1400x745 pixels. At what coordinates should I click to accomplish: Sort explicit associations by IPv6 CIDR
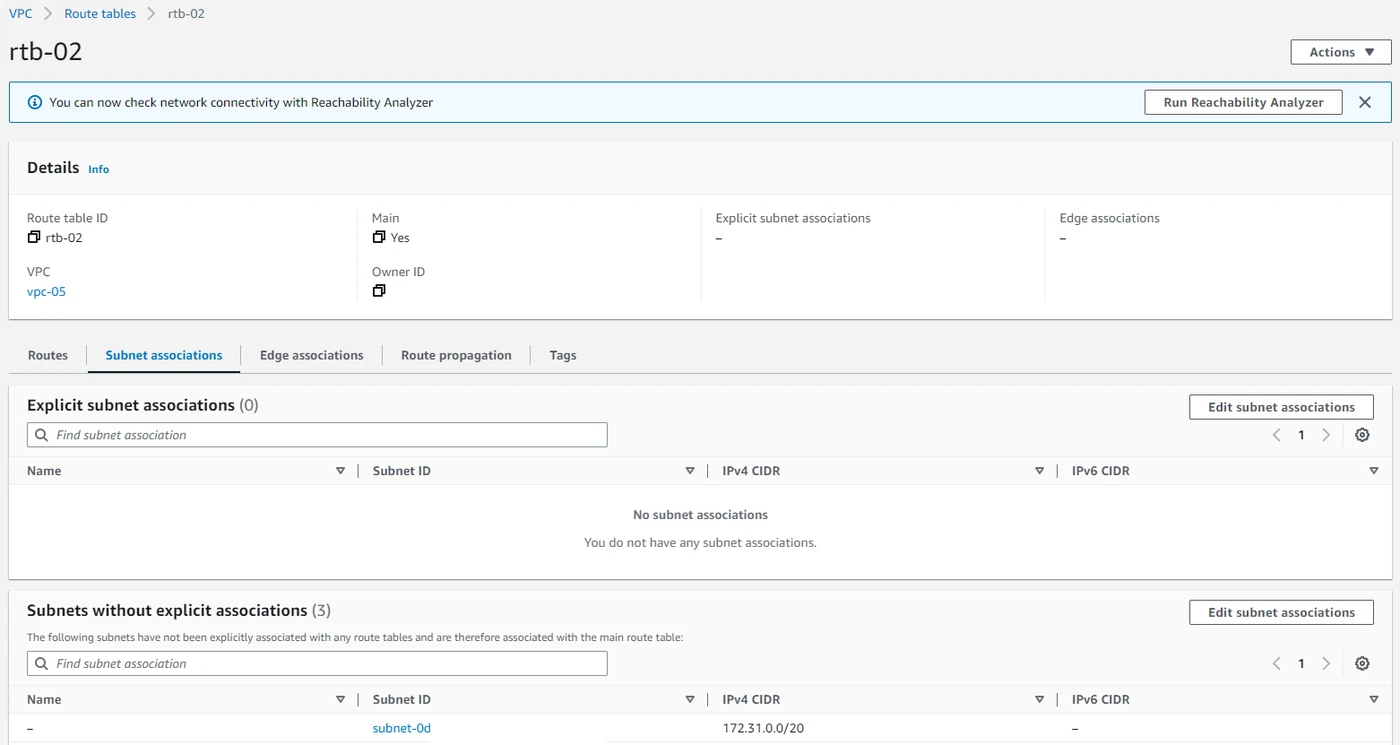pyautogui.click(x=1374, y=471)
